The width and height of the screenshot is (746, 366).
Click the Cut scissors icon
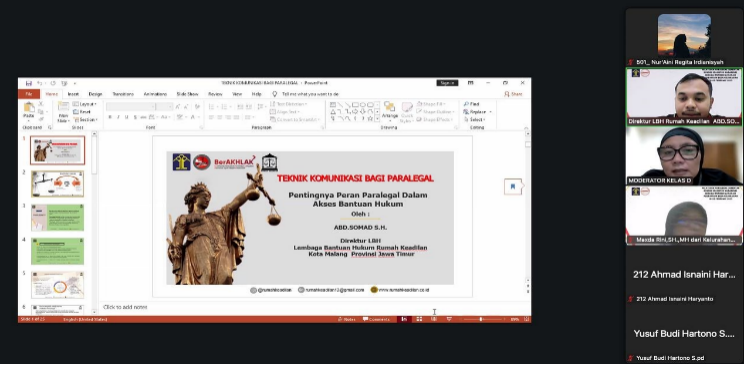(x=40, y=104)
